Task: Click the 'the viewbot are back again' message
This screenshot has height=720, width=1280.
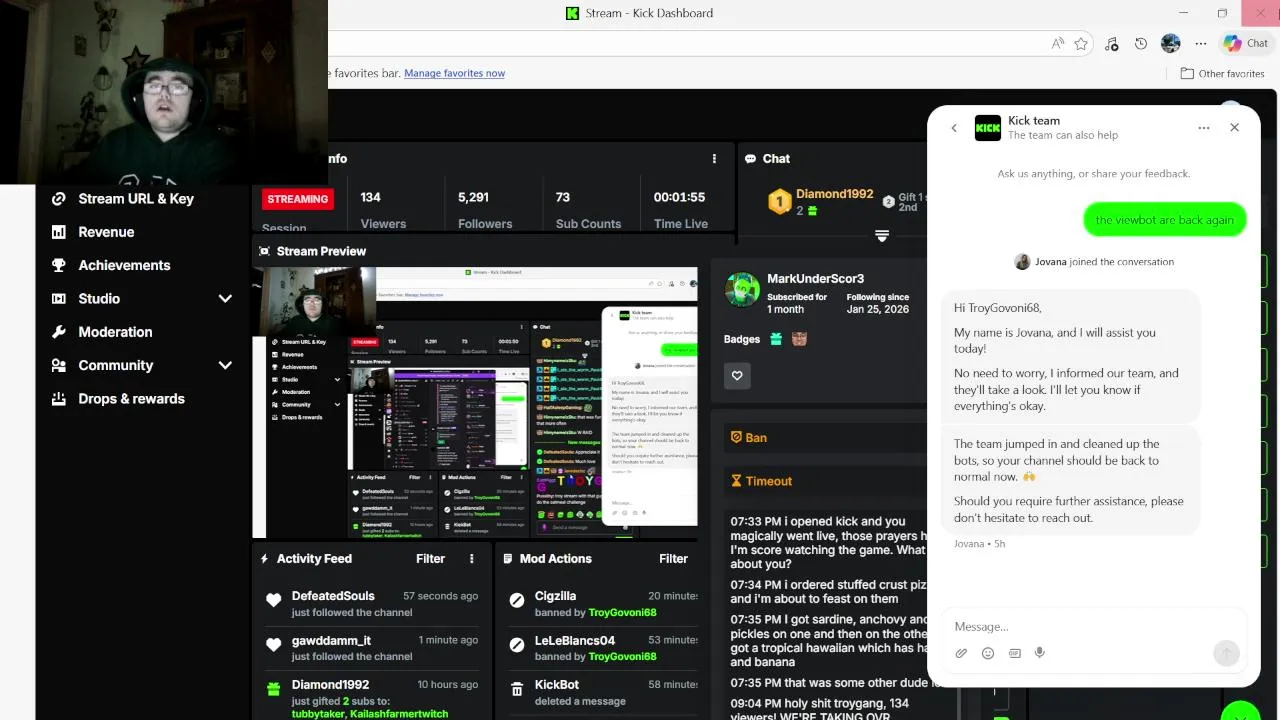Action: pos(1165,220)
